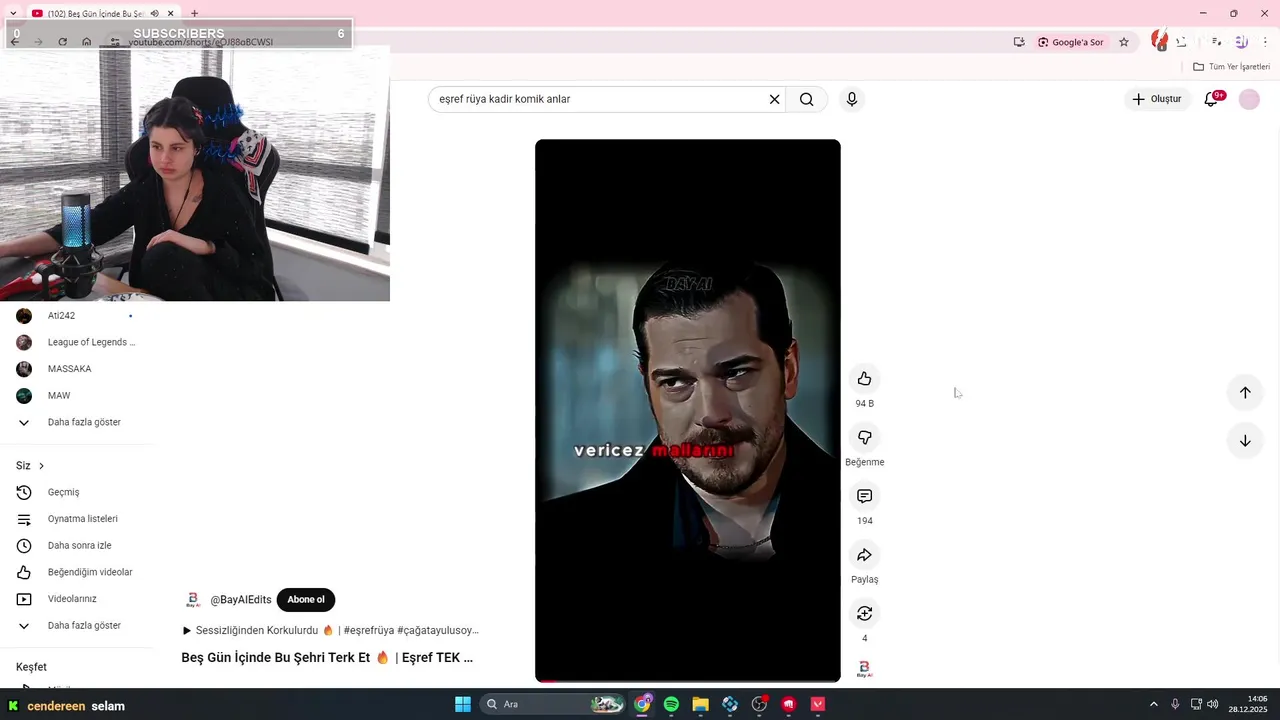Click the taskbar Ara search box
Screen dimensions: 1280x720
[x=554, y=704]
